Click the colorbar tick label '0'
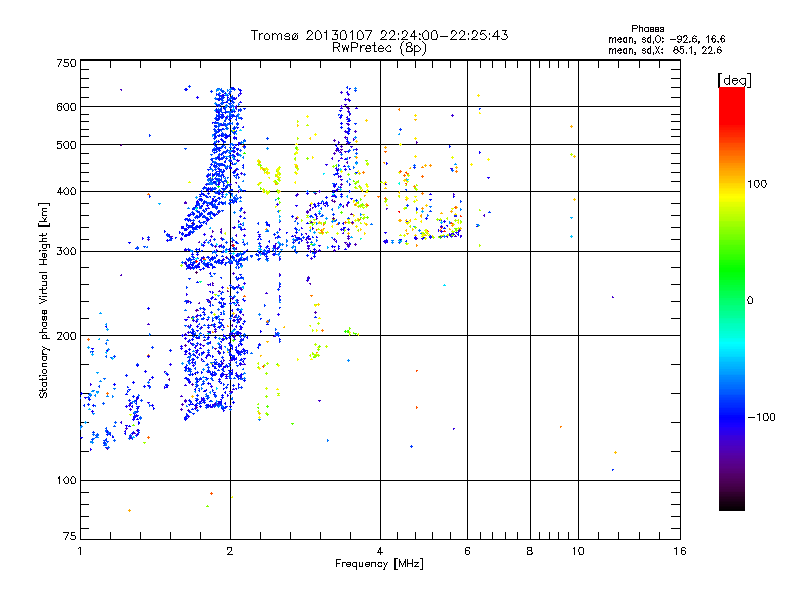Viewport: 800px width, 600px height. point(750,301)
